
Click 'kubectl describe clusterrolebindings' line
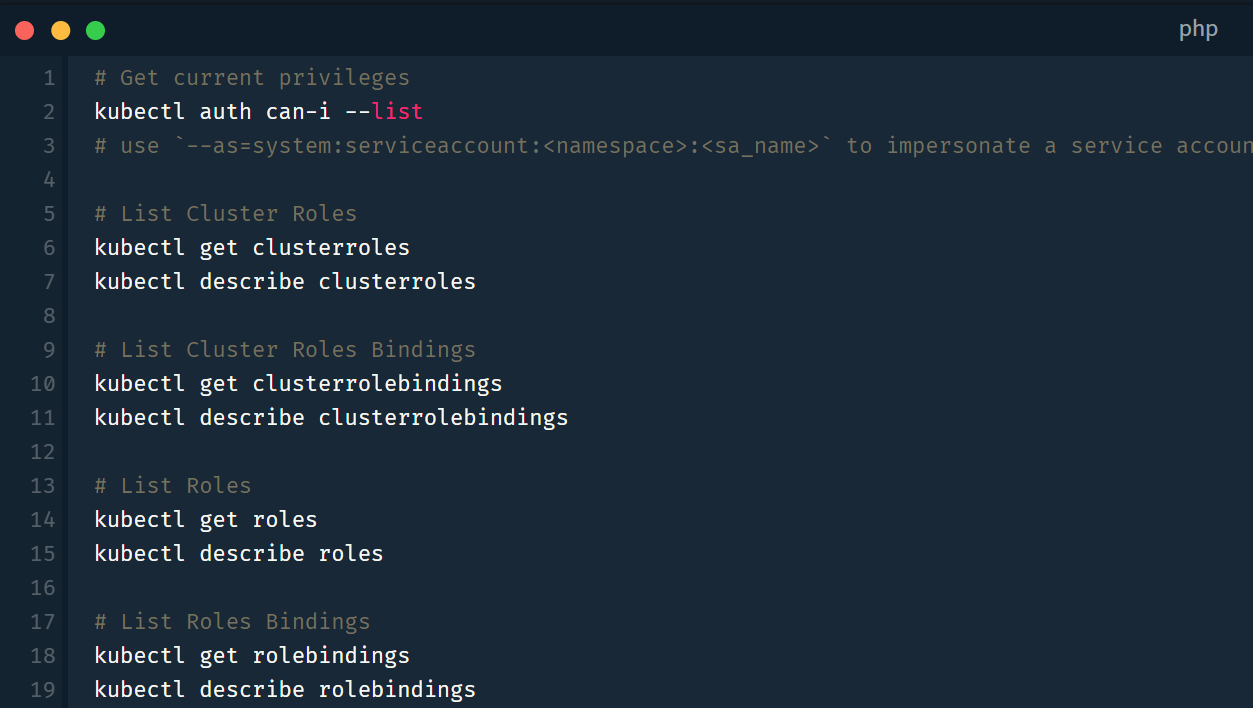click(331, 418)
